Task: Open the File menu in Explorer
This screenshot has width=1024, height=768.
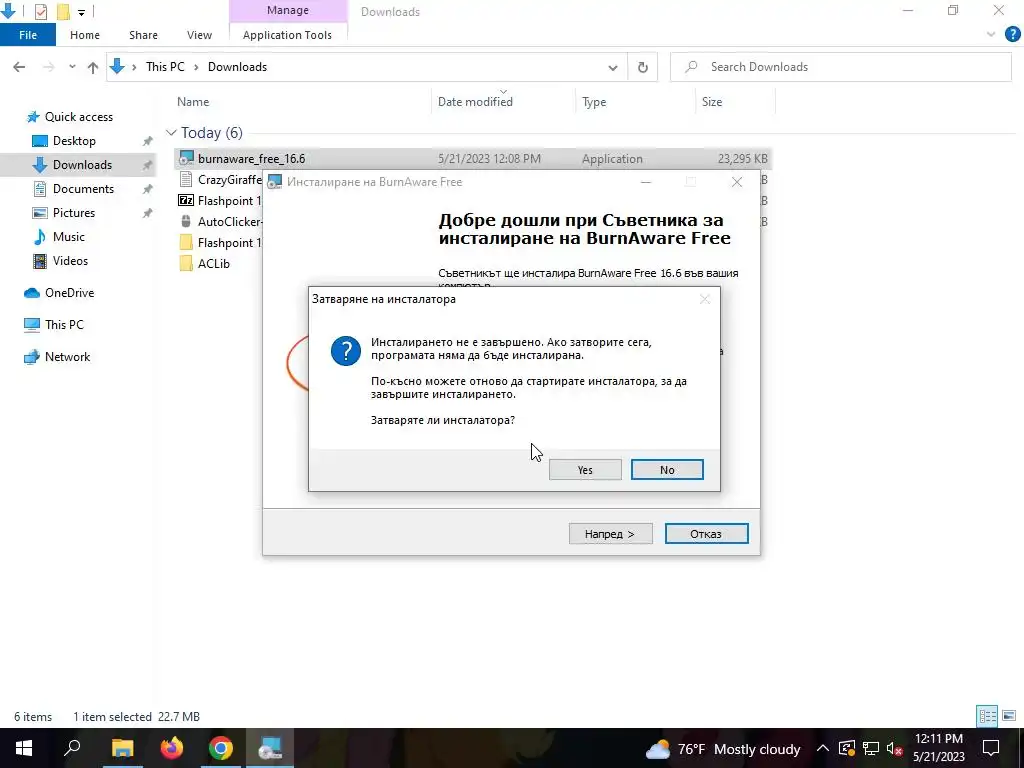Action: pyautogui.click(x=27, y=35)
